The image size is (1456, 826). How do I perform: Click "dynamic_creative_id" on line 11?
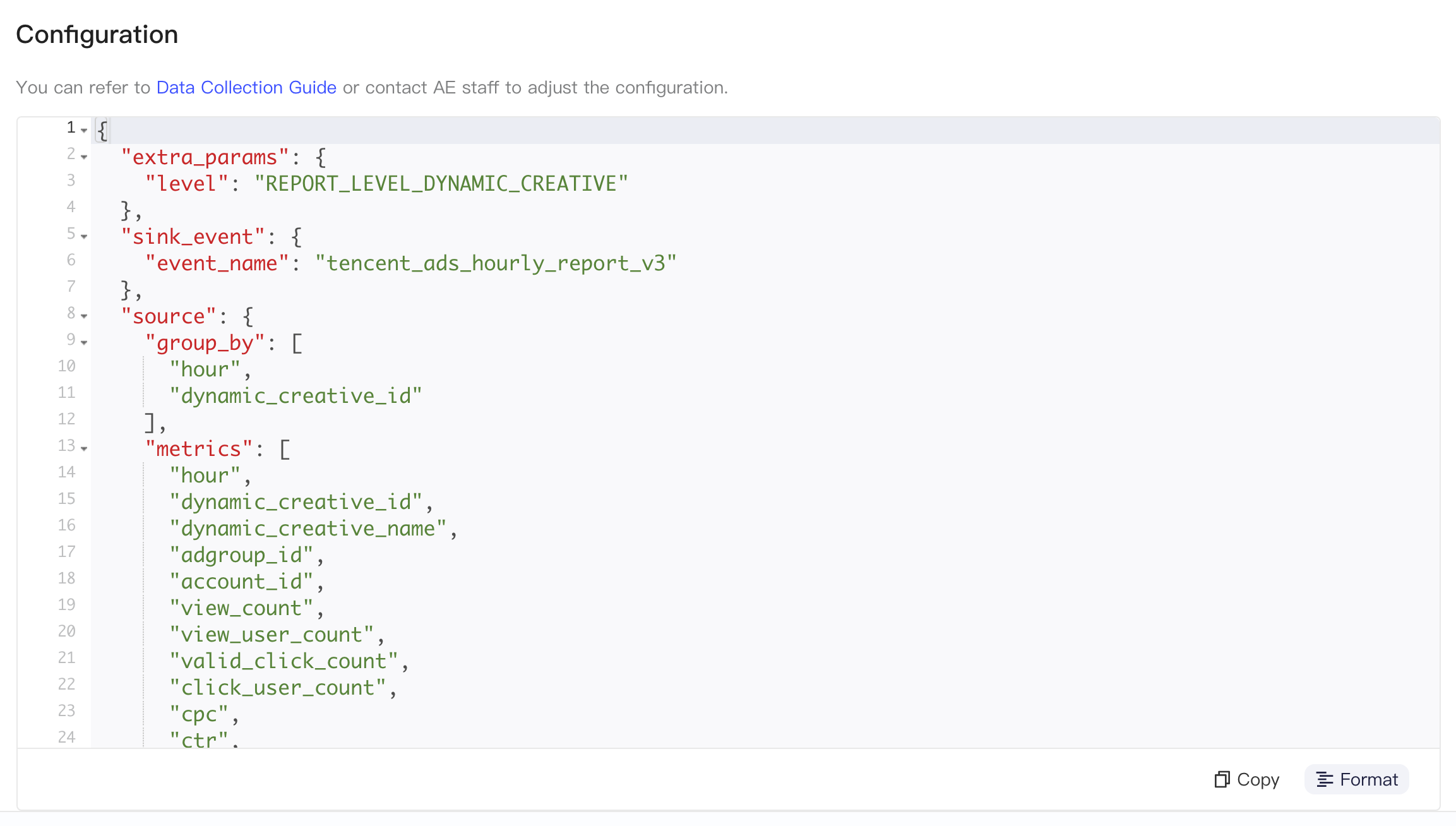pos(295,395)
